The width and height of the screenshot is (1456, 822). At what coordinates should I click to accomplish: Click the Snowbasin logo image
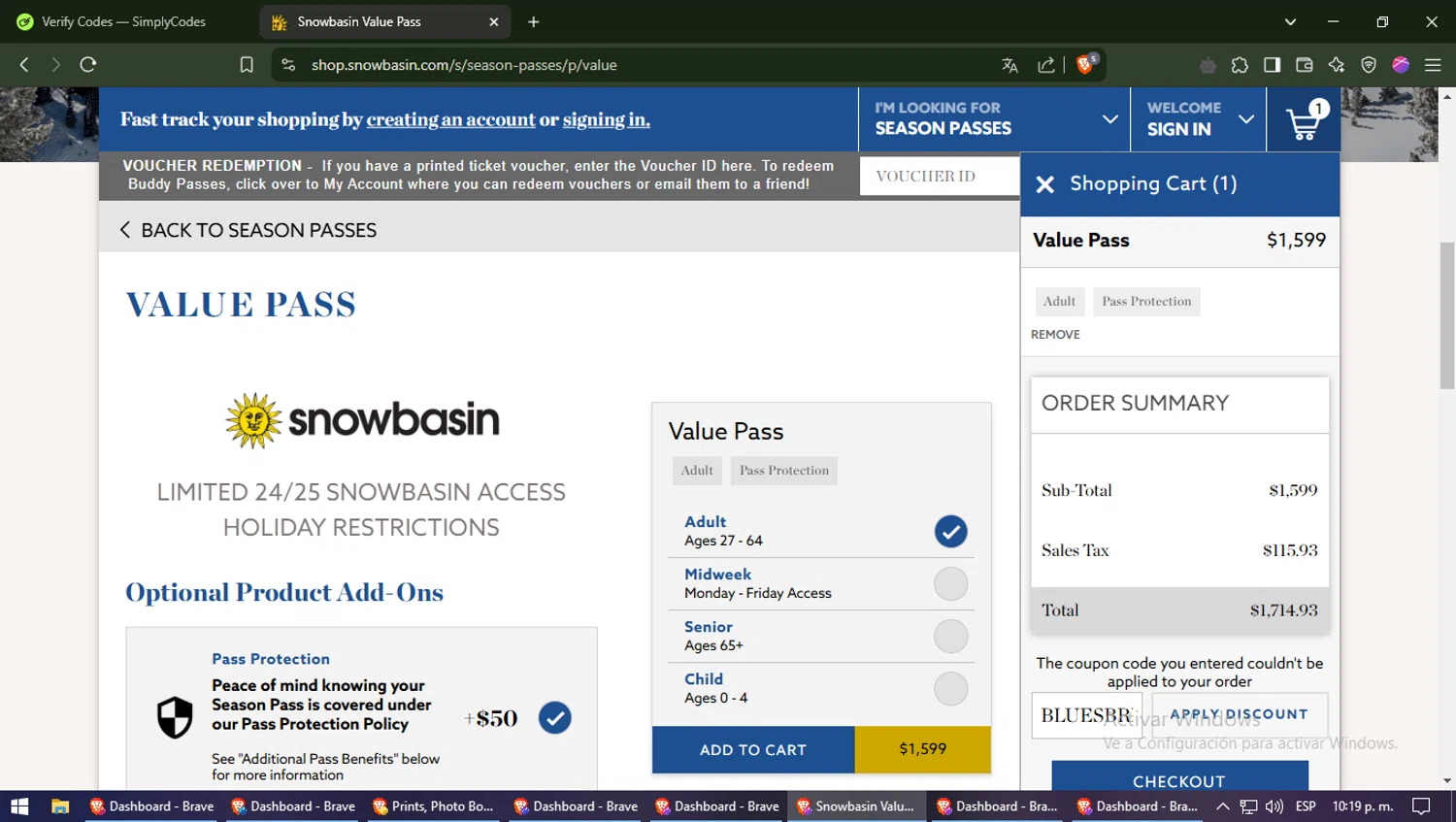pos(362,420)
